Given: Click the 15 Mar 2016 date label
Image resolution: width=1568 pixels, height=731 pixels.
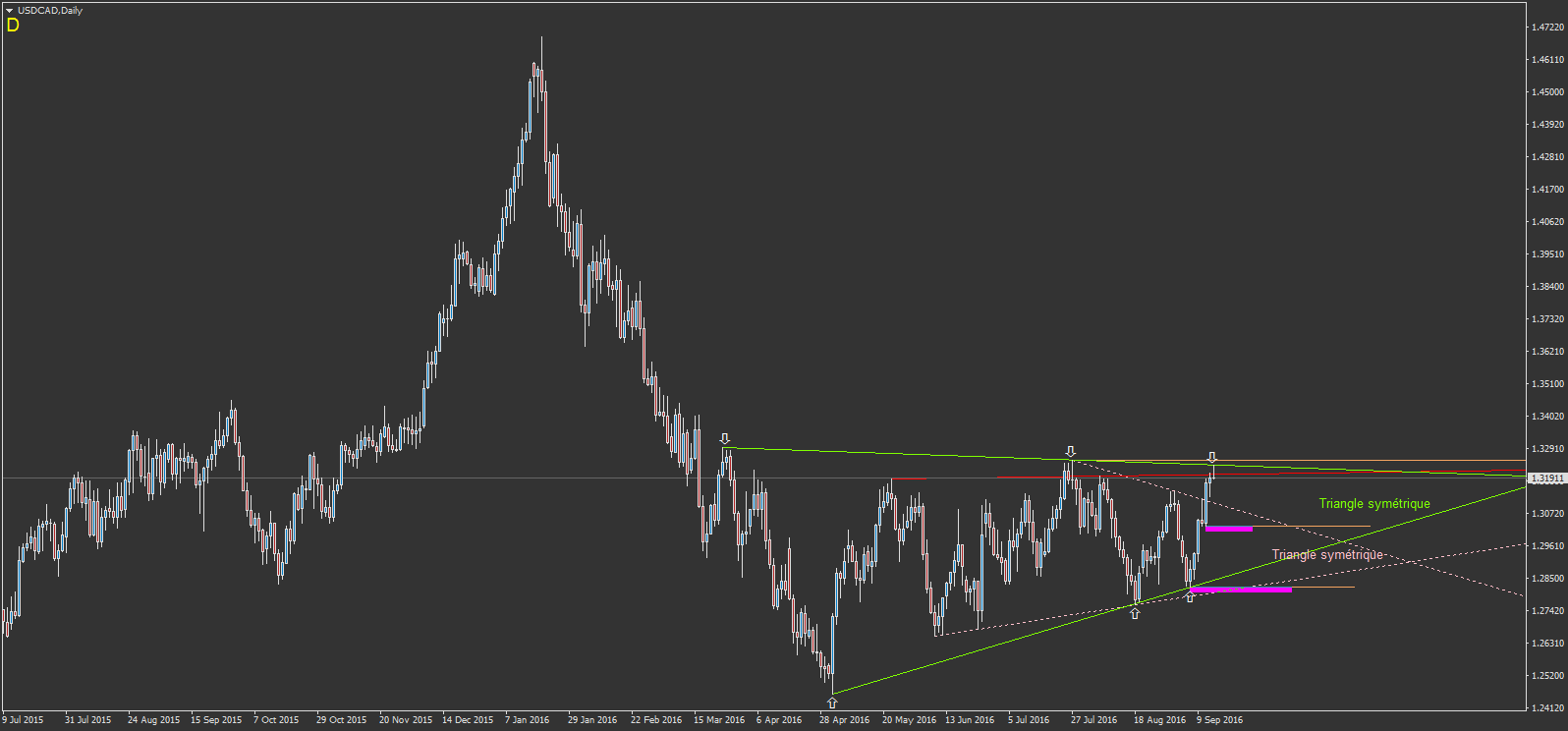Looking at the screenshot, I should click(719, 720).
